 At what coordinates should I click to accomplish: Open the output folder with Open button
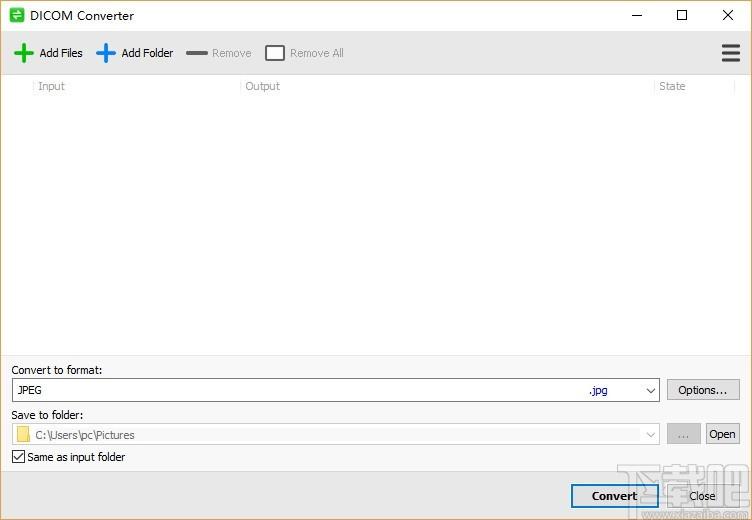click(722, 434)
